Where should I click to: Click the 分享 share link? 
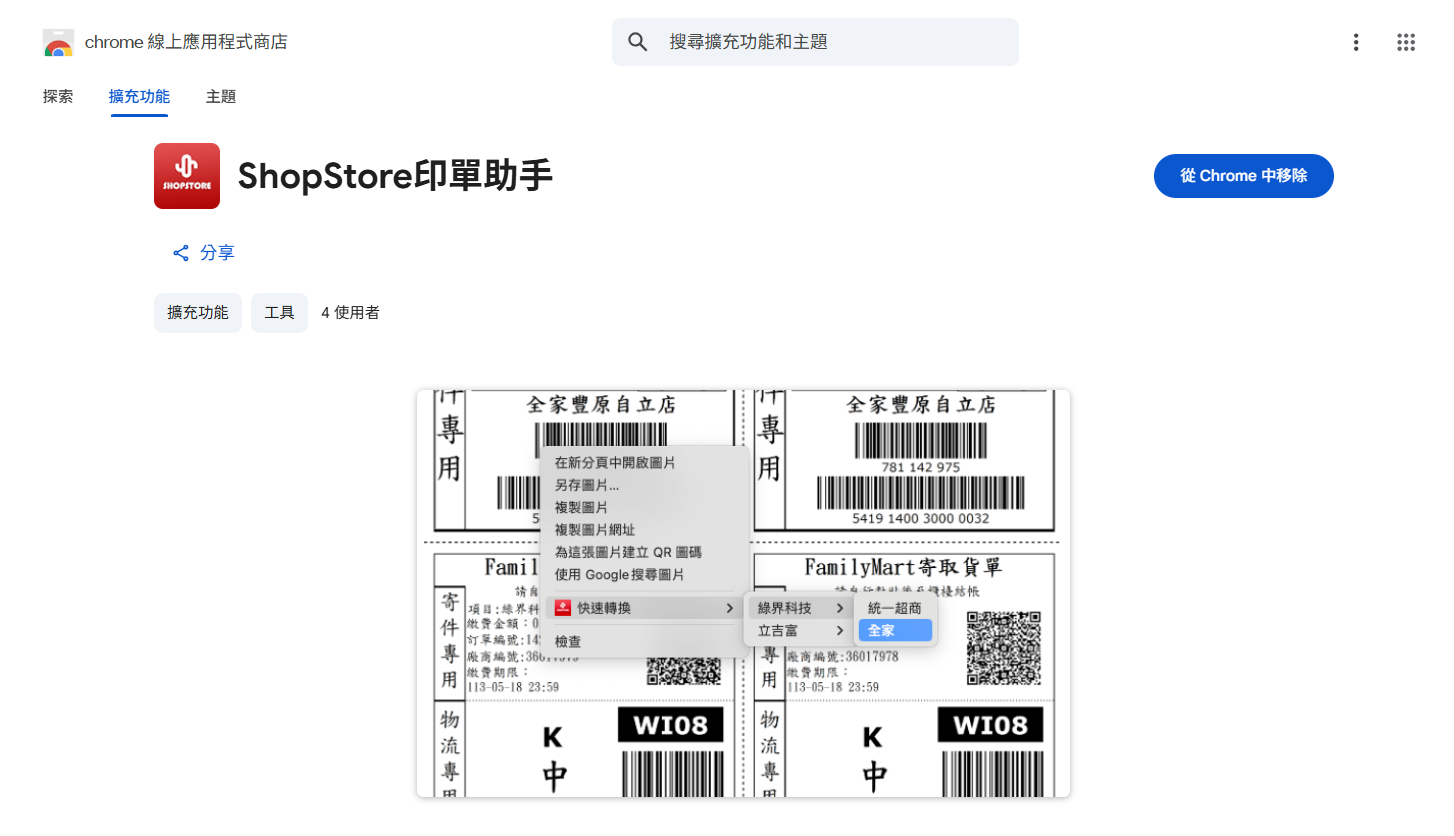pos(204,253)
